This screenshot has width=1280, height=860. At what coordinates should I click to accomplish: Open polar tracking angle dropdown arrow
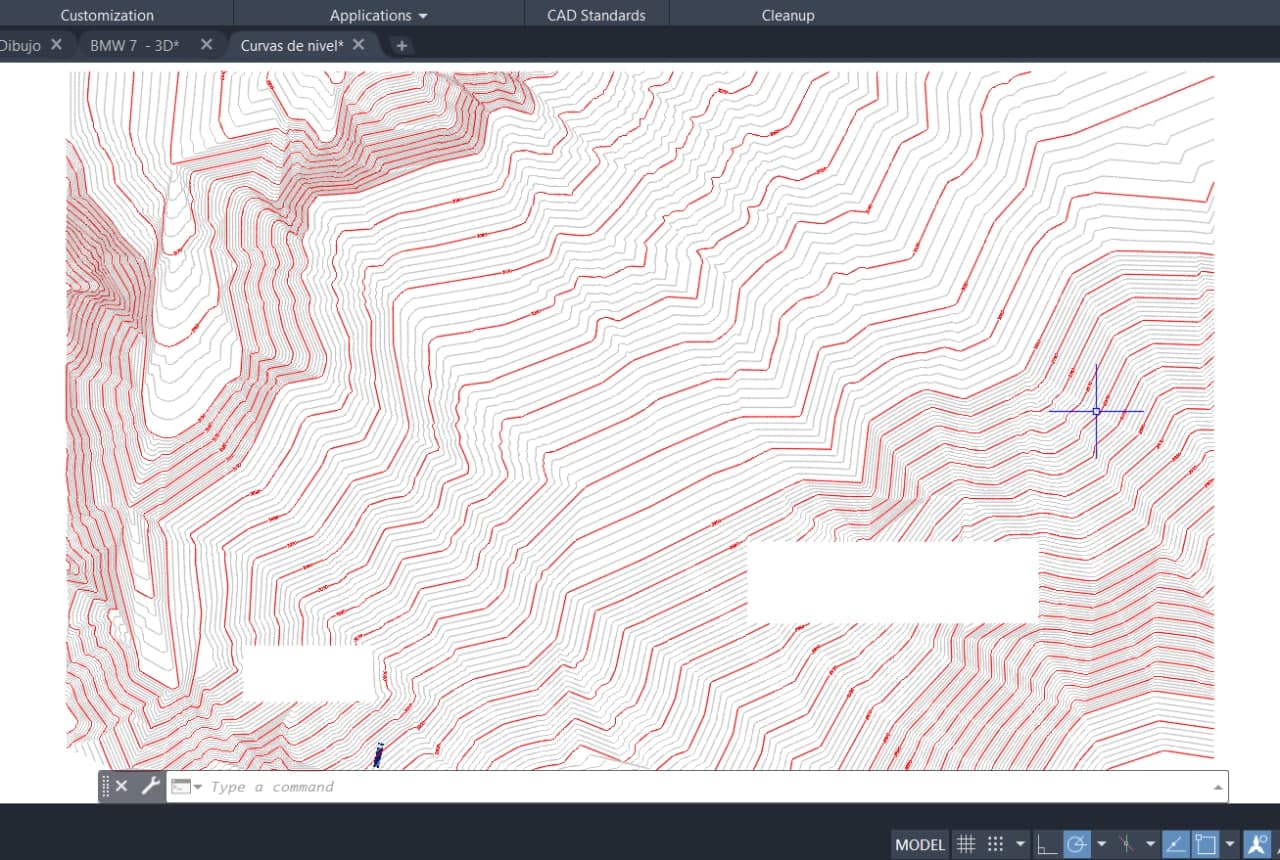(x=1101, y=845)
